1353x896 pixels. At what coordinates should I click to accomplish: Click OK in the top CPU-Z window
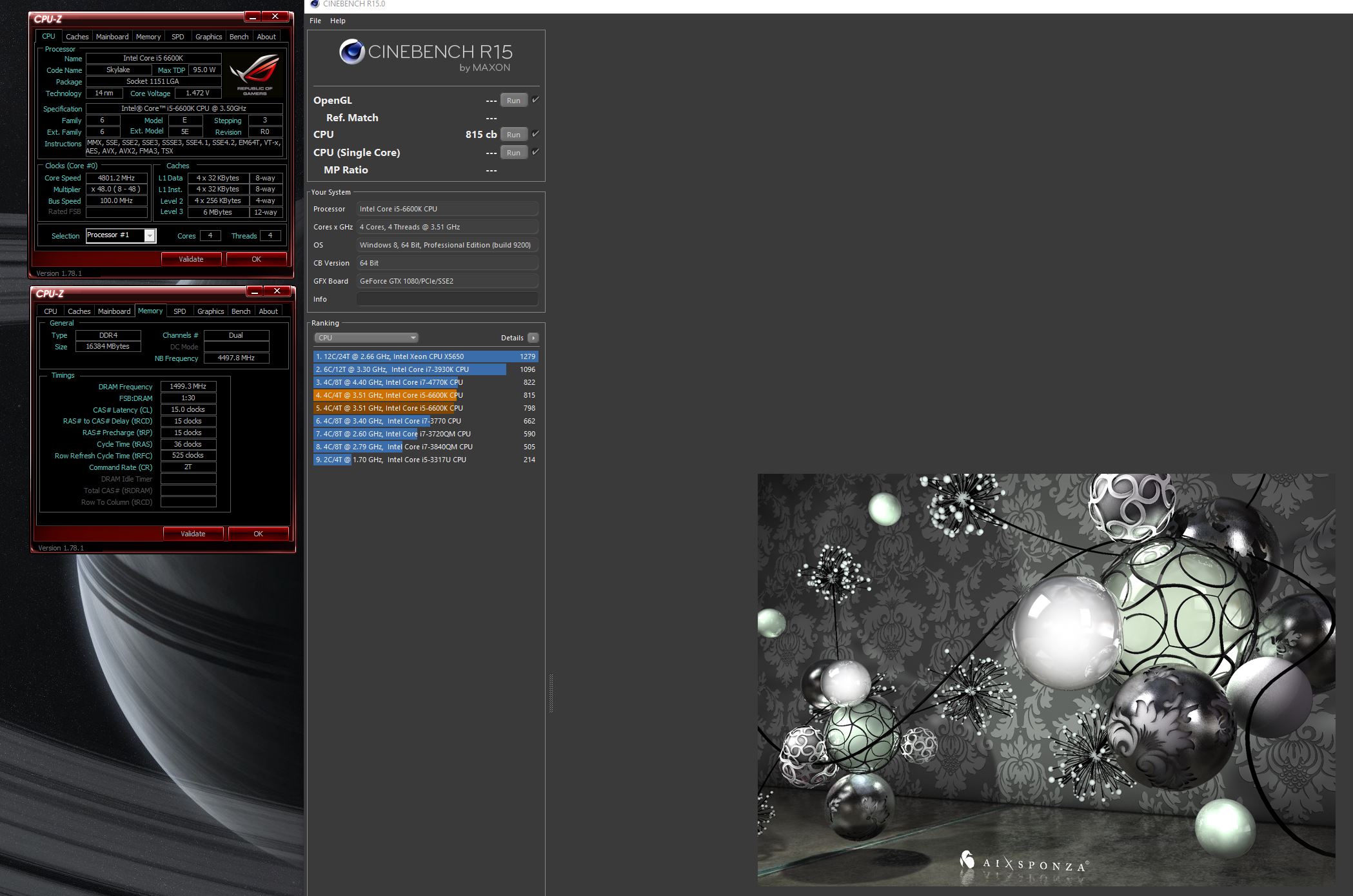[256, 259]
